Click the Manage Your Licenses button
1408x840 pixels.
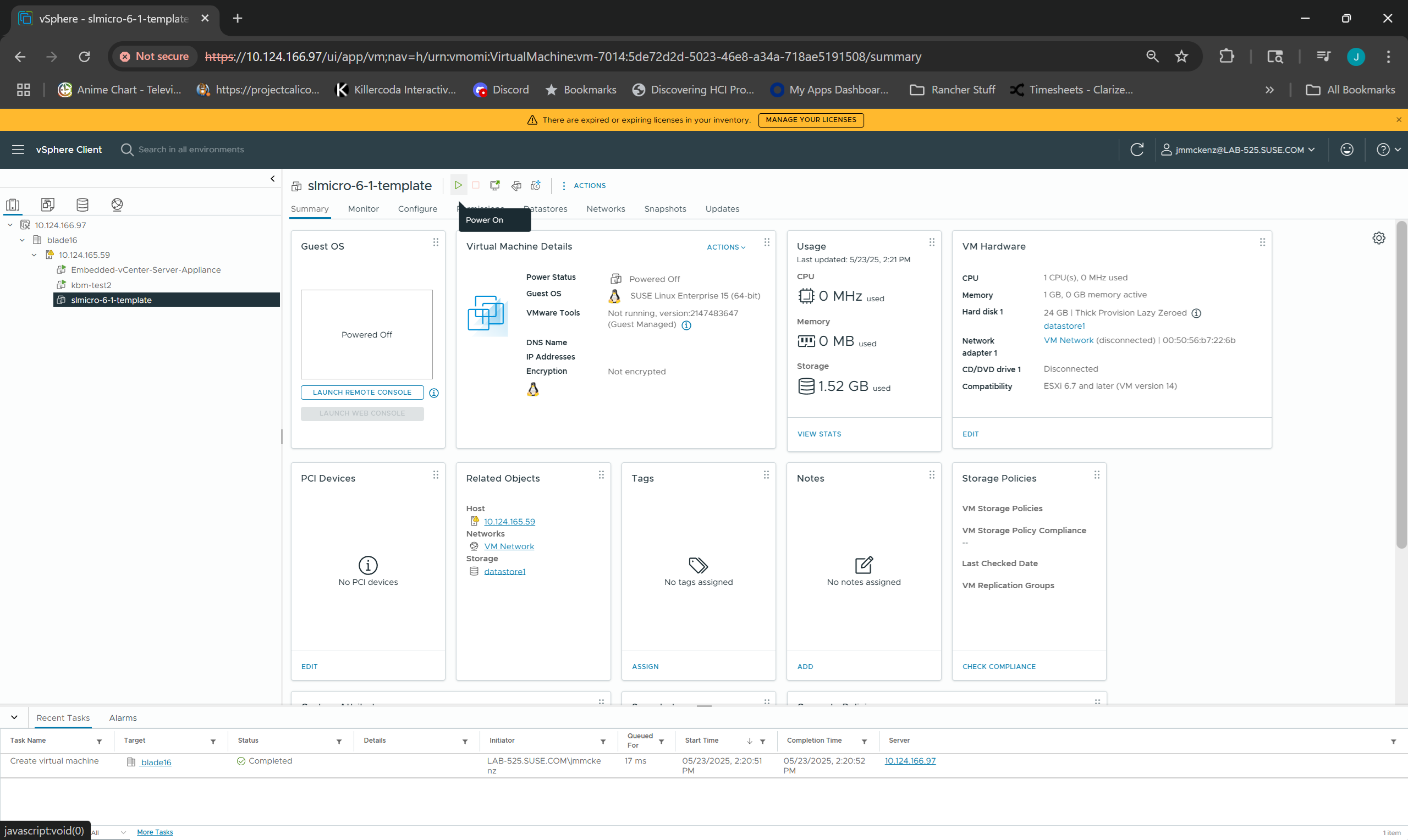click(811, 120)
